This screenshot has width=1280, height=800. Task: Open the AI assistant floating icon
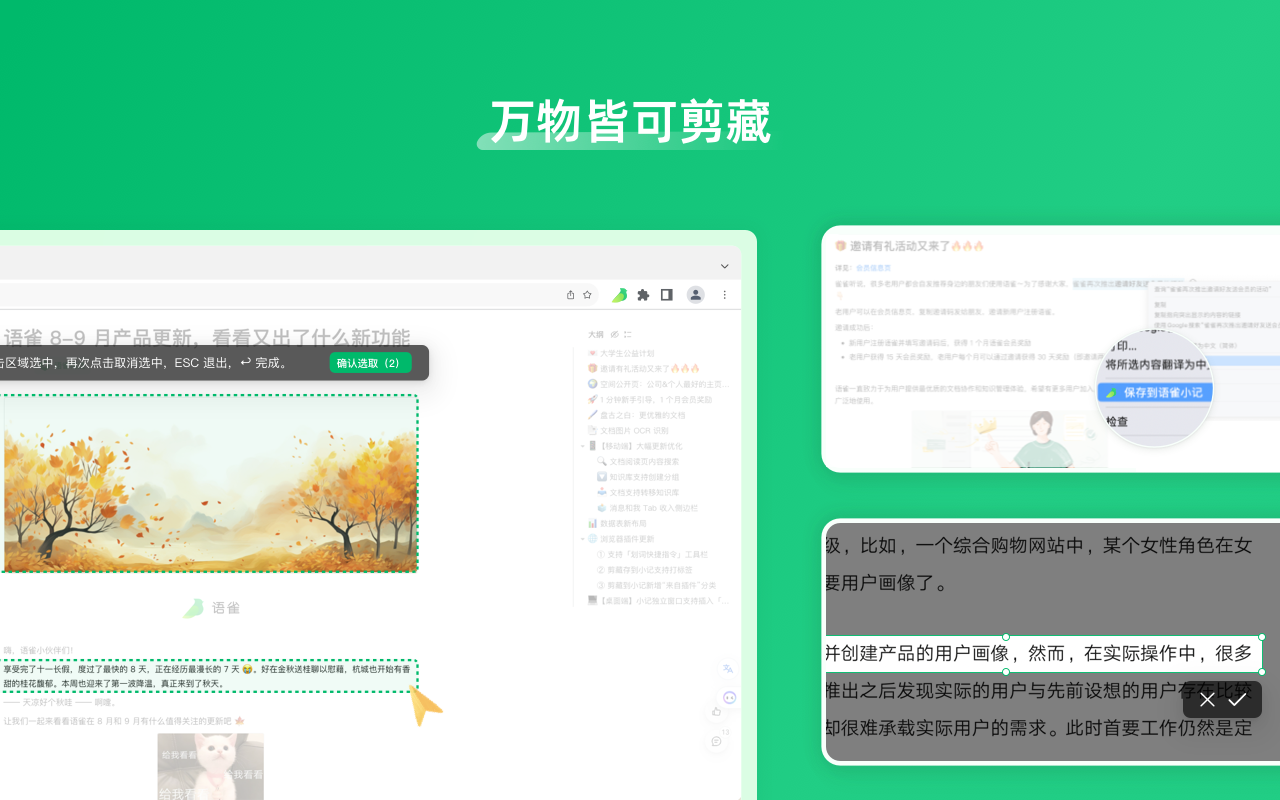point(730,697)
